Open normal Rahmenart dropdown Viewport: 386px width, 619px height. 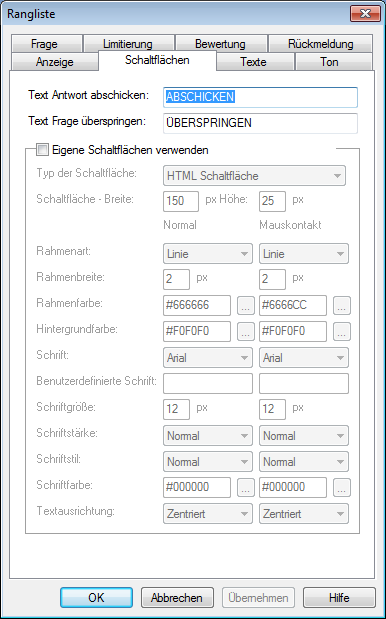(x=208, y=253)
